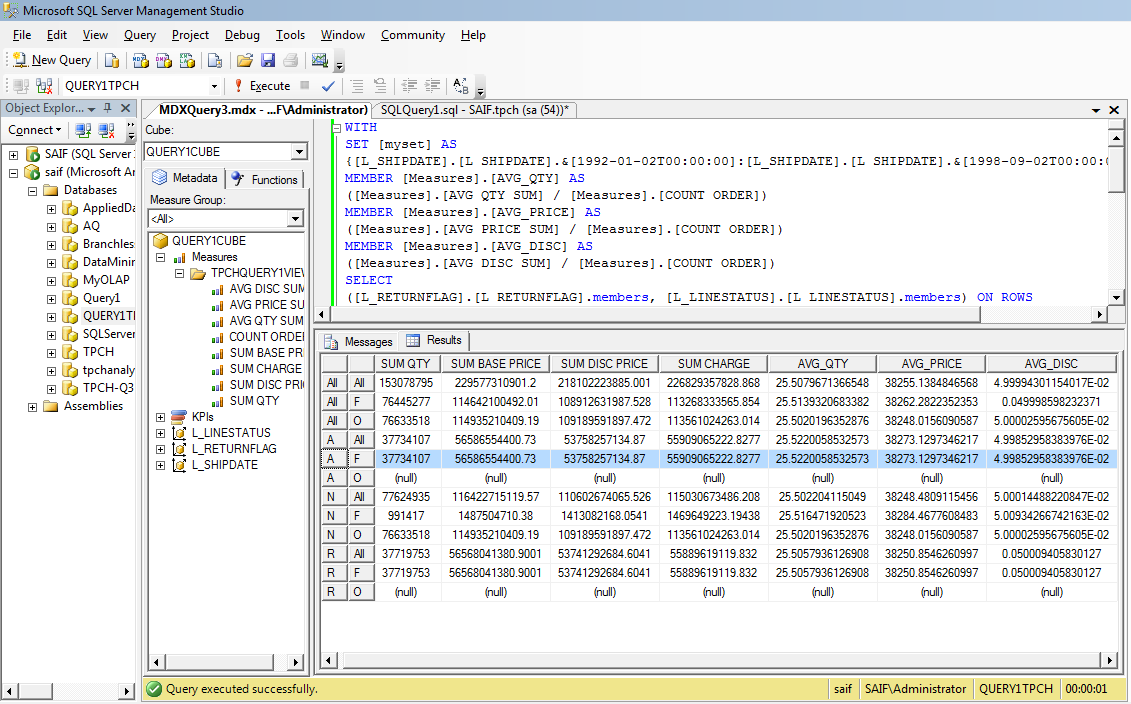Open the QUERY1TPCH database combo box
This screenshot has width=1131, height=704.
coord(216,85)
